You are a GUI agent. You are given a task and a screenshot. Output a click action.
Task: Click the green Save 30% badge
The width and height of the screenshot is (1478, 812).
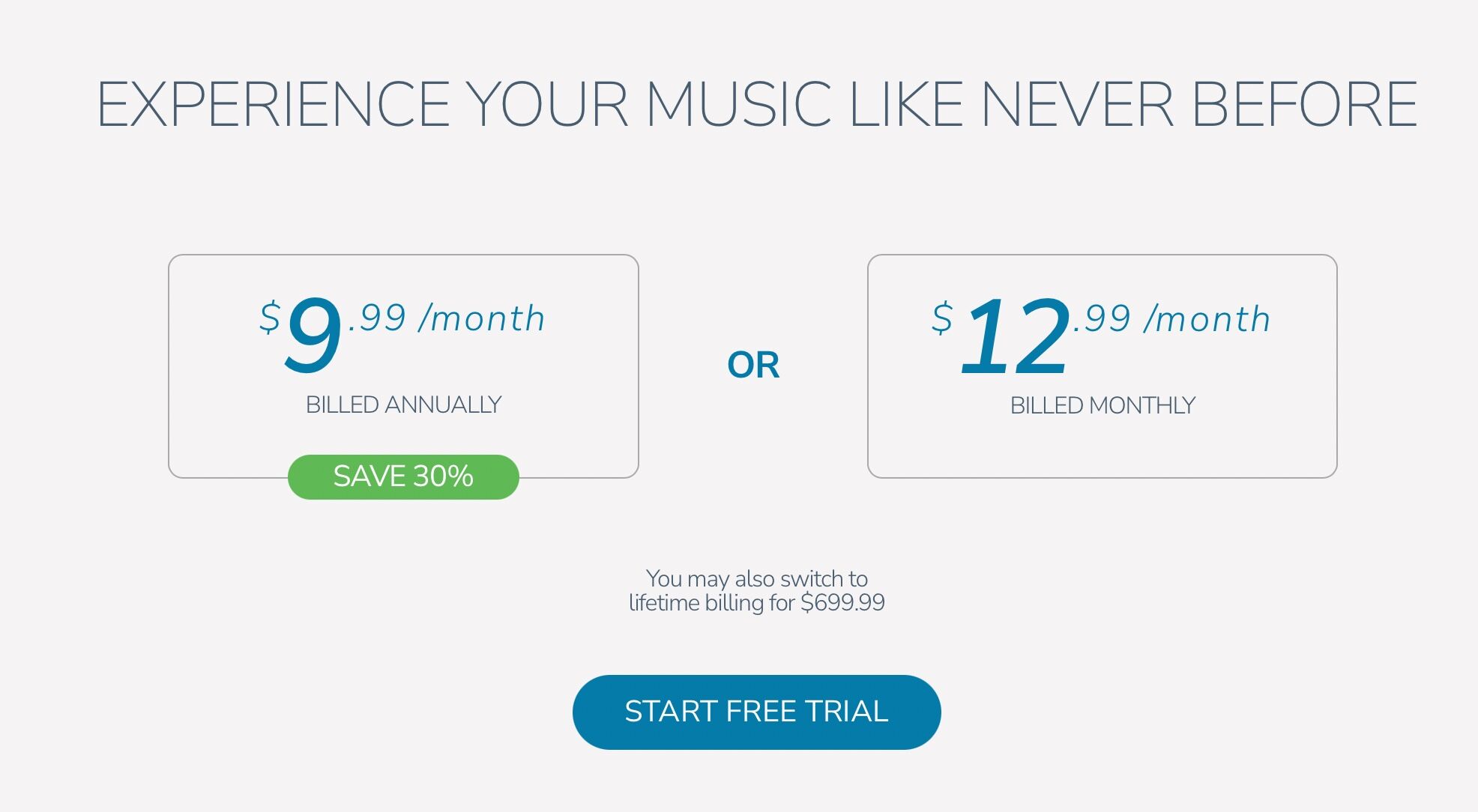(403, 476)
